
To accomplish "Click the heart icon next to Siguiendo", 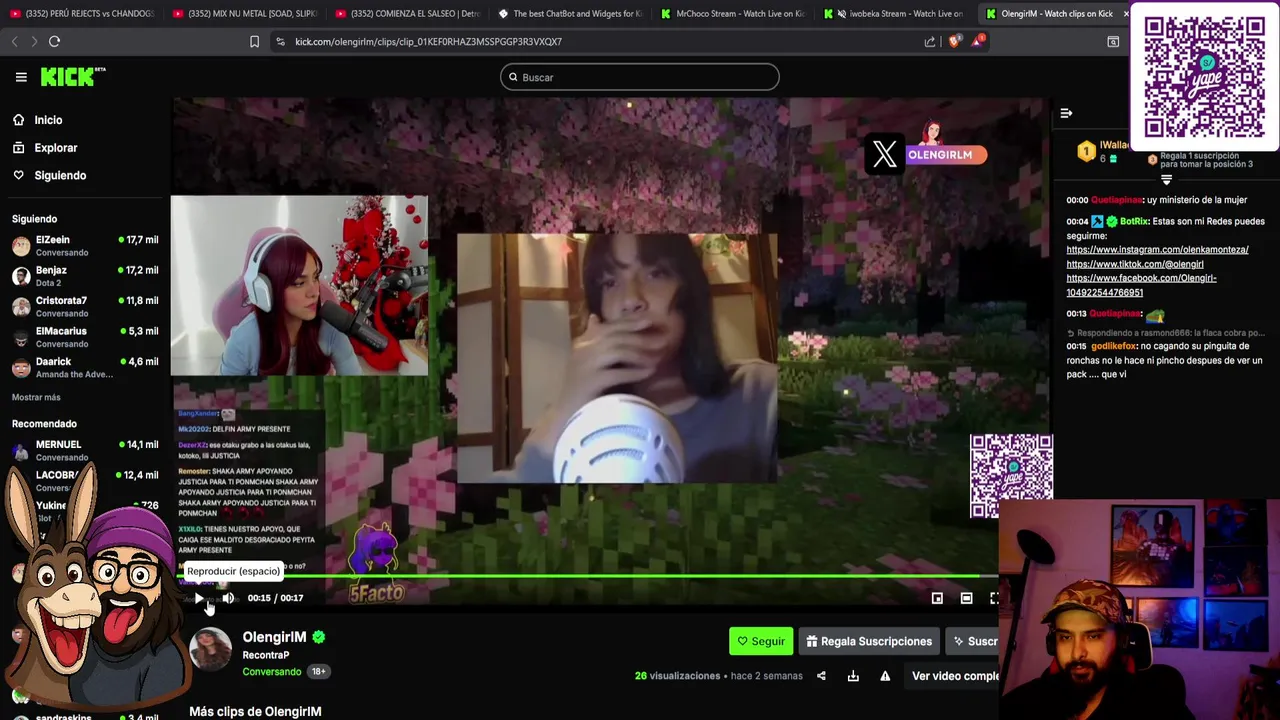I will (x=18, y=175).
